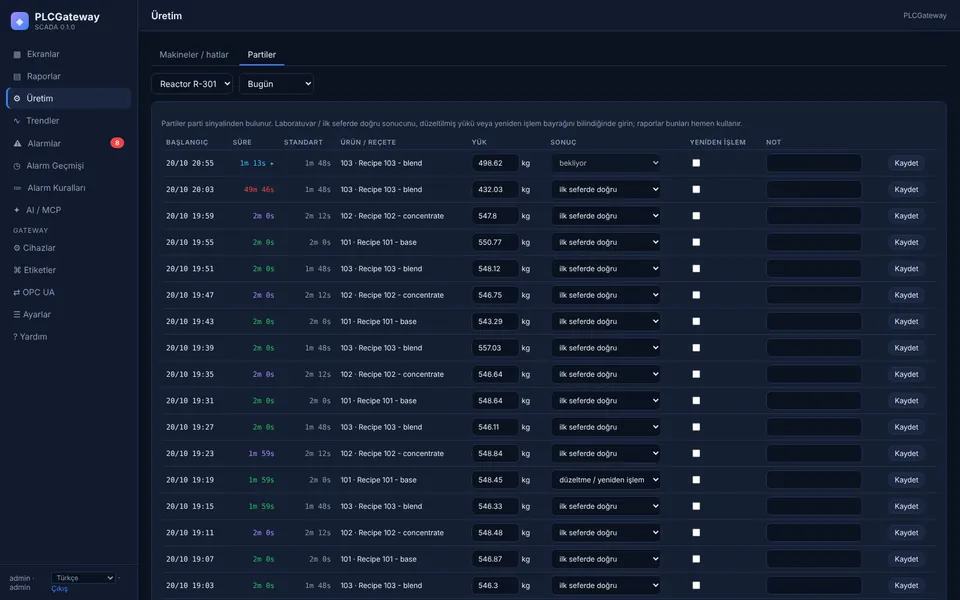Open Ekranlar via its sidebar icon

pyautogui.click(x=17, y=54)
